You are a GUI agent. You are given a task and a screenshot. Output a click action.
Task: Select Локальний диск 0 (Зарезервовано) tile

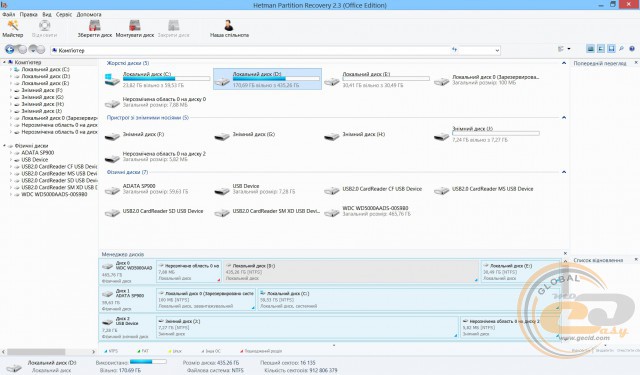487,79
